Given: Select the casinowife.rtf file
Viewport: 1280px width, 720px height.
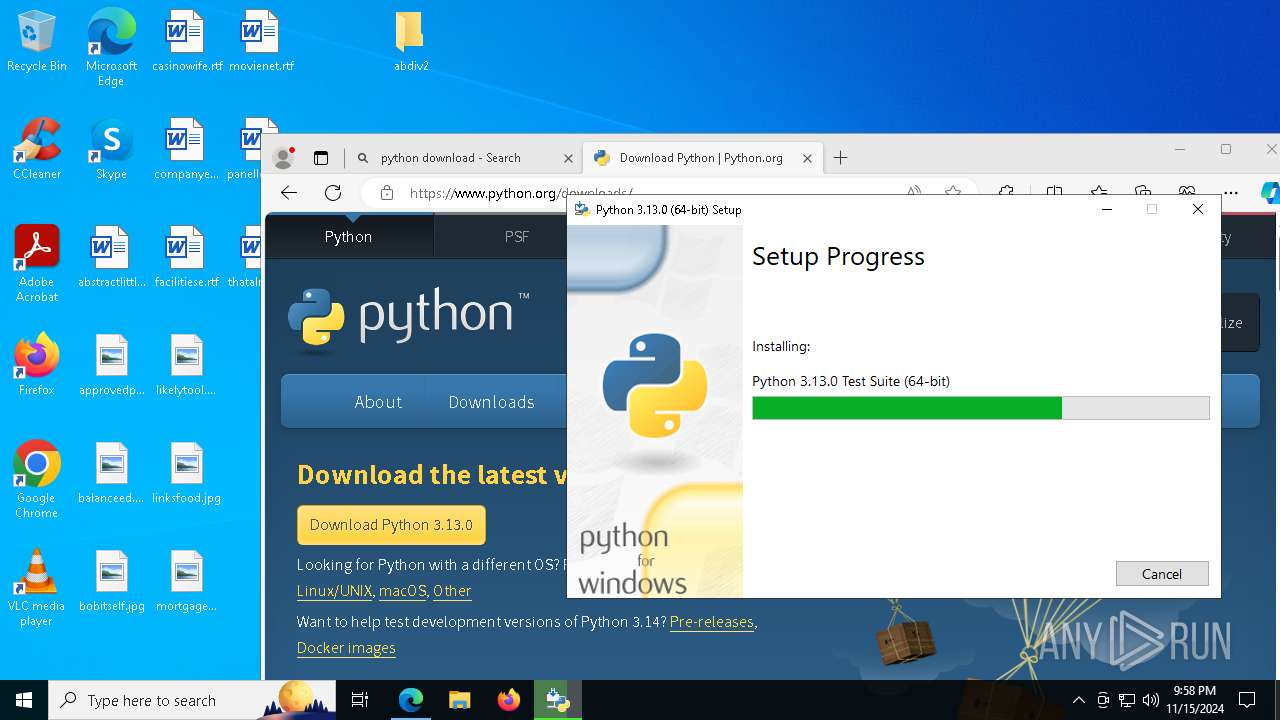Looking at the screenshot, I should (x=186, y=42).
